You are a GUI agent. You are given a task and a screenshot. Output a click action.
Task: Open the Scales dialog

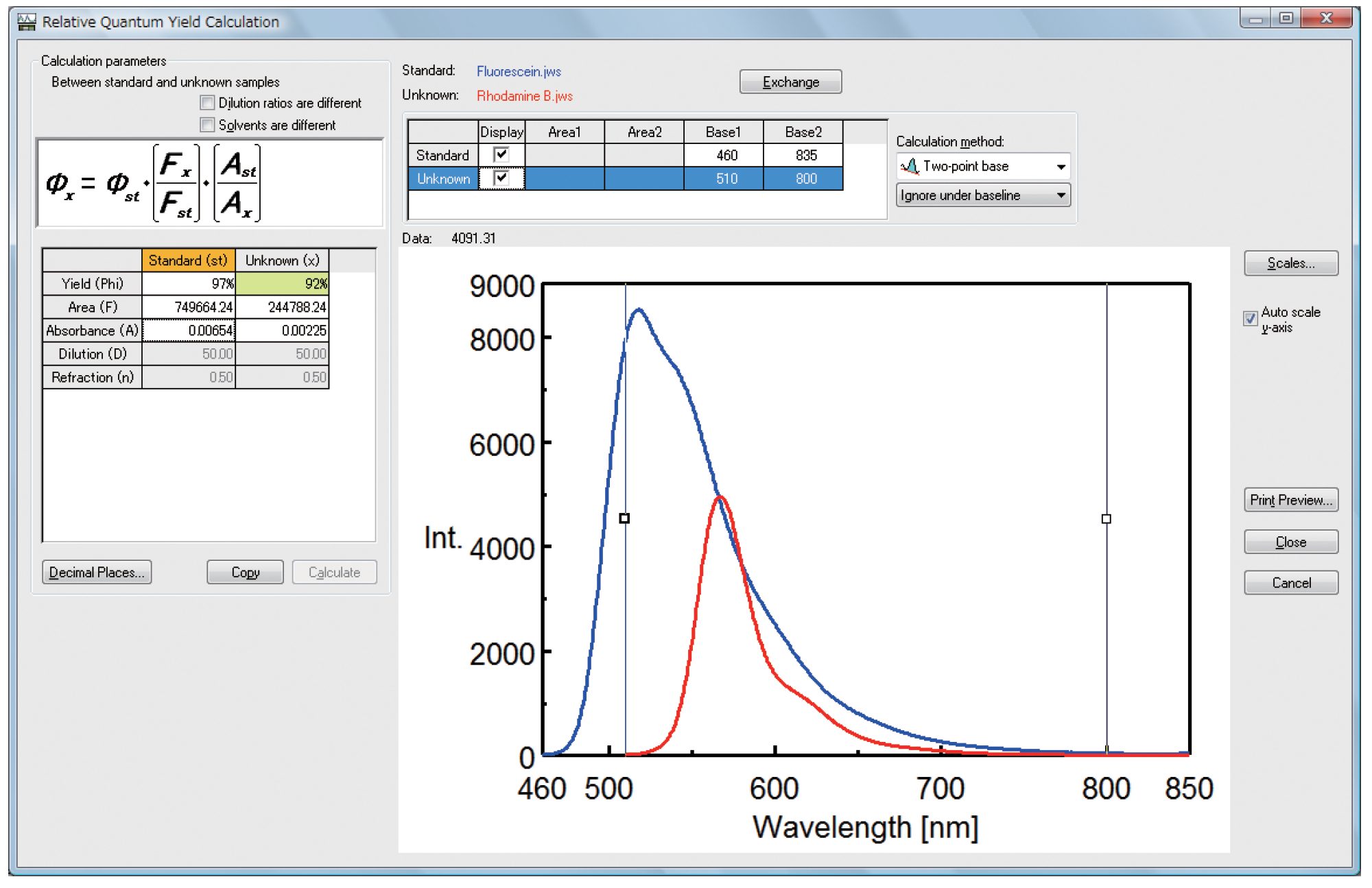(1290, 263)
